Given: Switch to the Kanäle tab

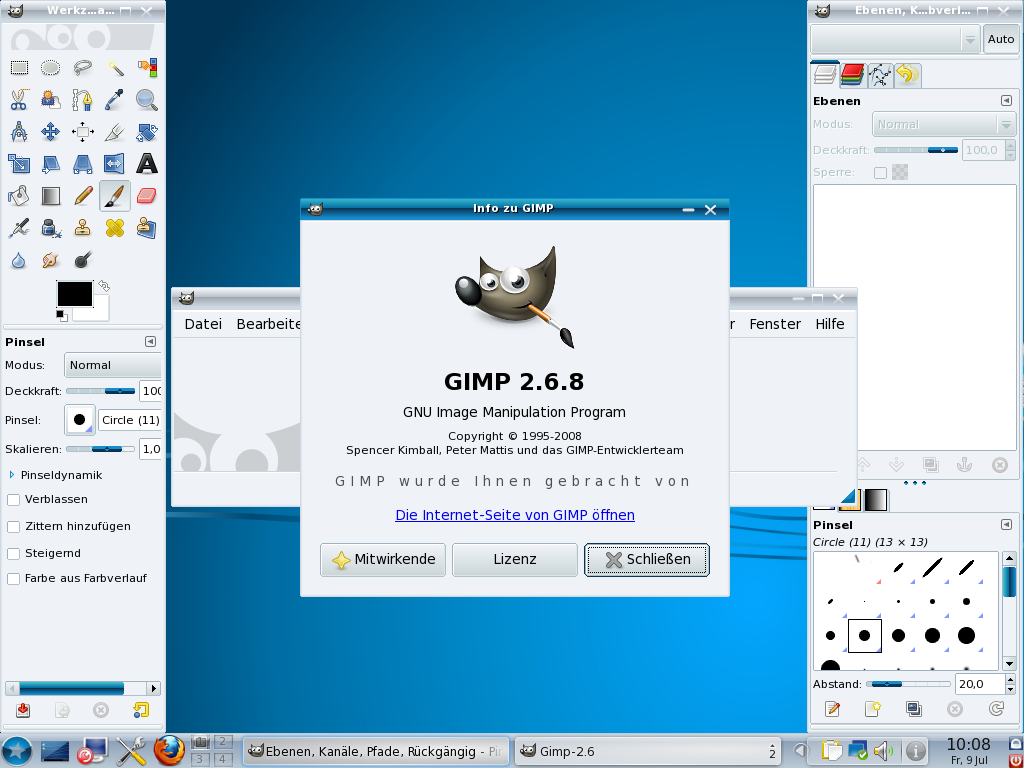Looking at the screenshot, I should tap(852, 73).
